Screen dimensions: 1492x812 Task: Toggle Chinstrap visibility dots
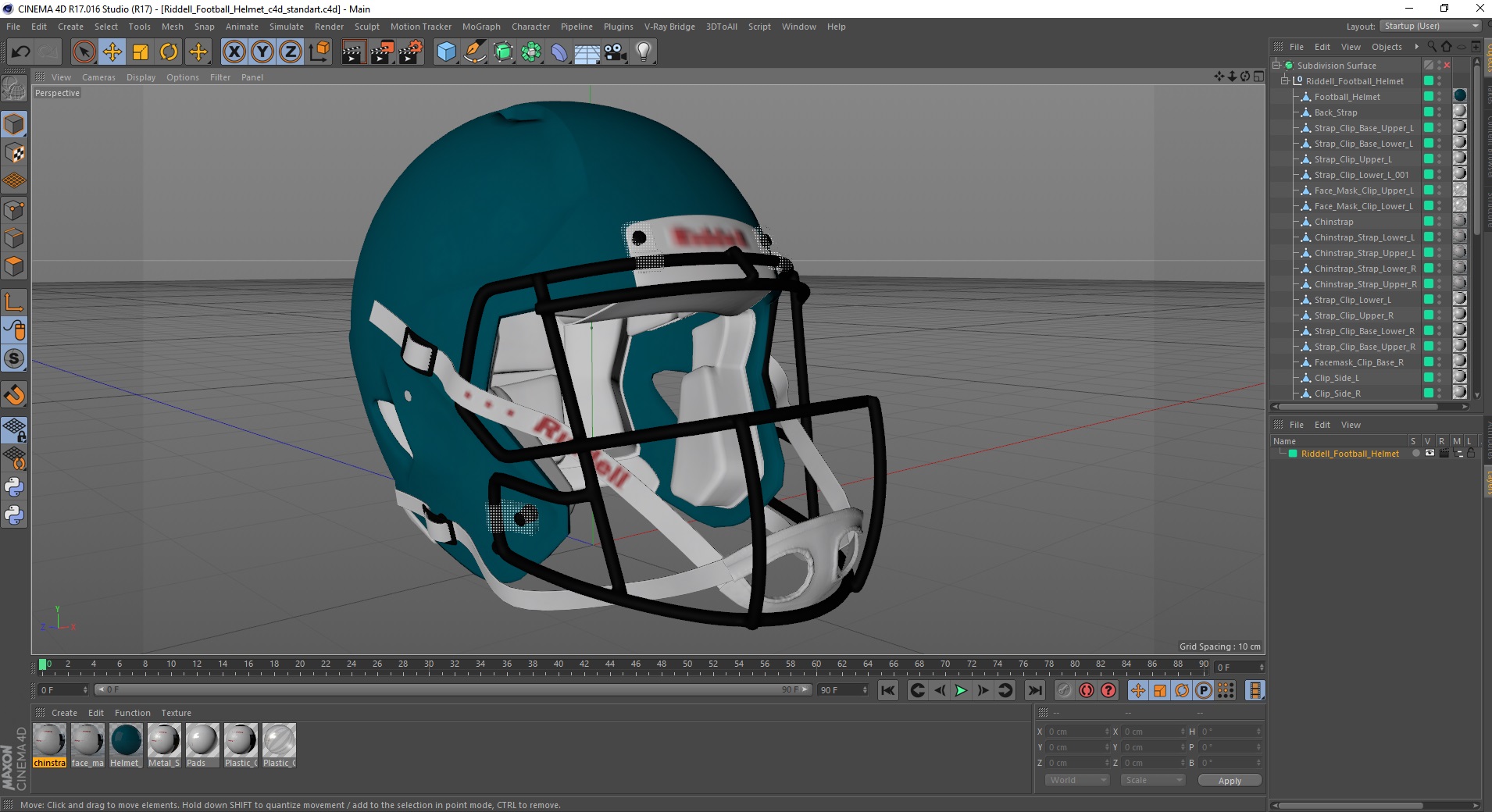pyautogui.click(x=1440, y=221)
